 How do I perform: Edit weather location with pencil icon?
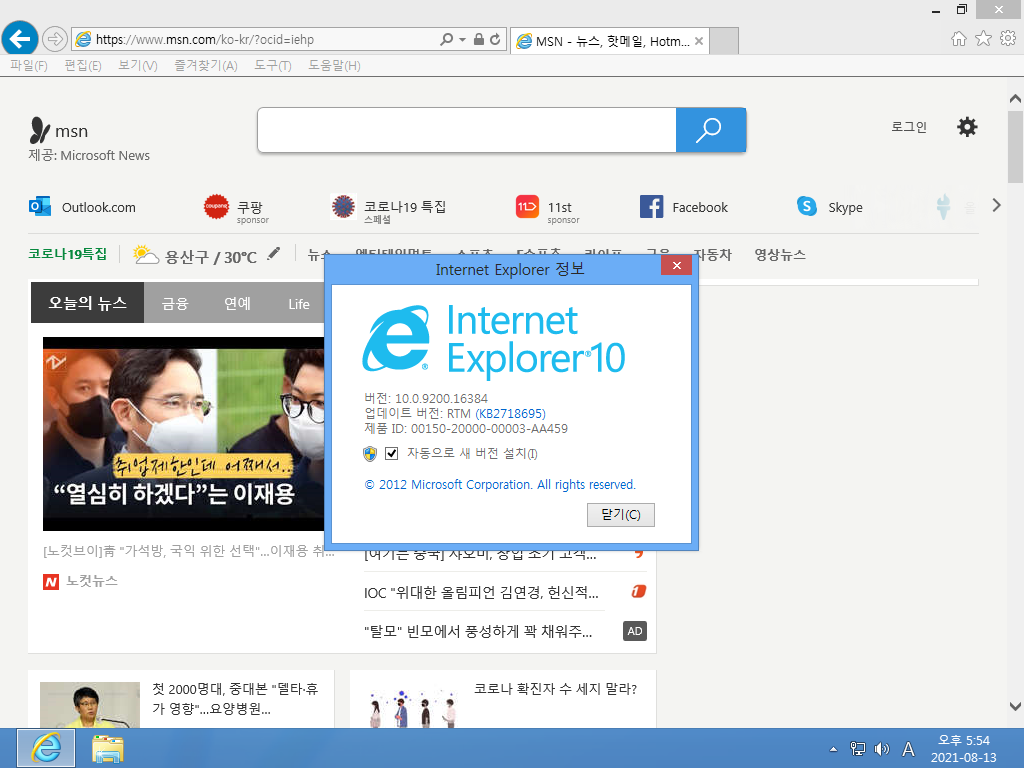(x=274, y=253)
